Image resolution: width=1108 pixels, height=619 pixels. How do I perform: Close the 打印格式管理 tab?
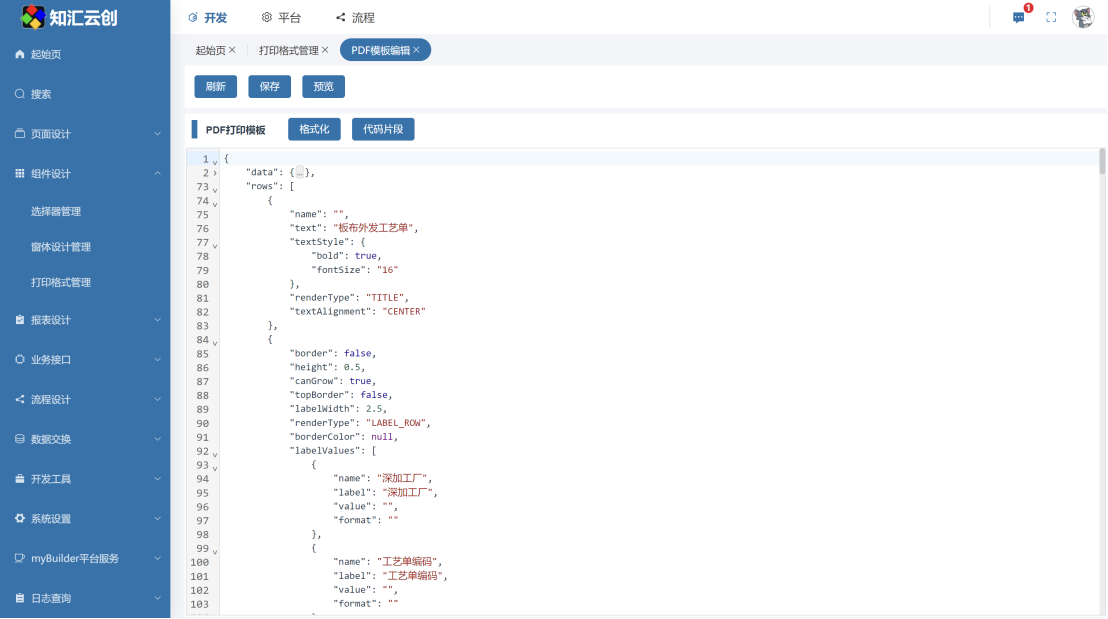click(325, 50)
